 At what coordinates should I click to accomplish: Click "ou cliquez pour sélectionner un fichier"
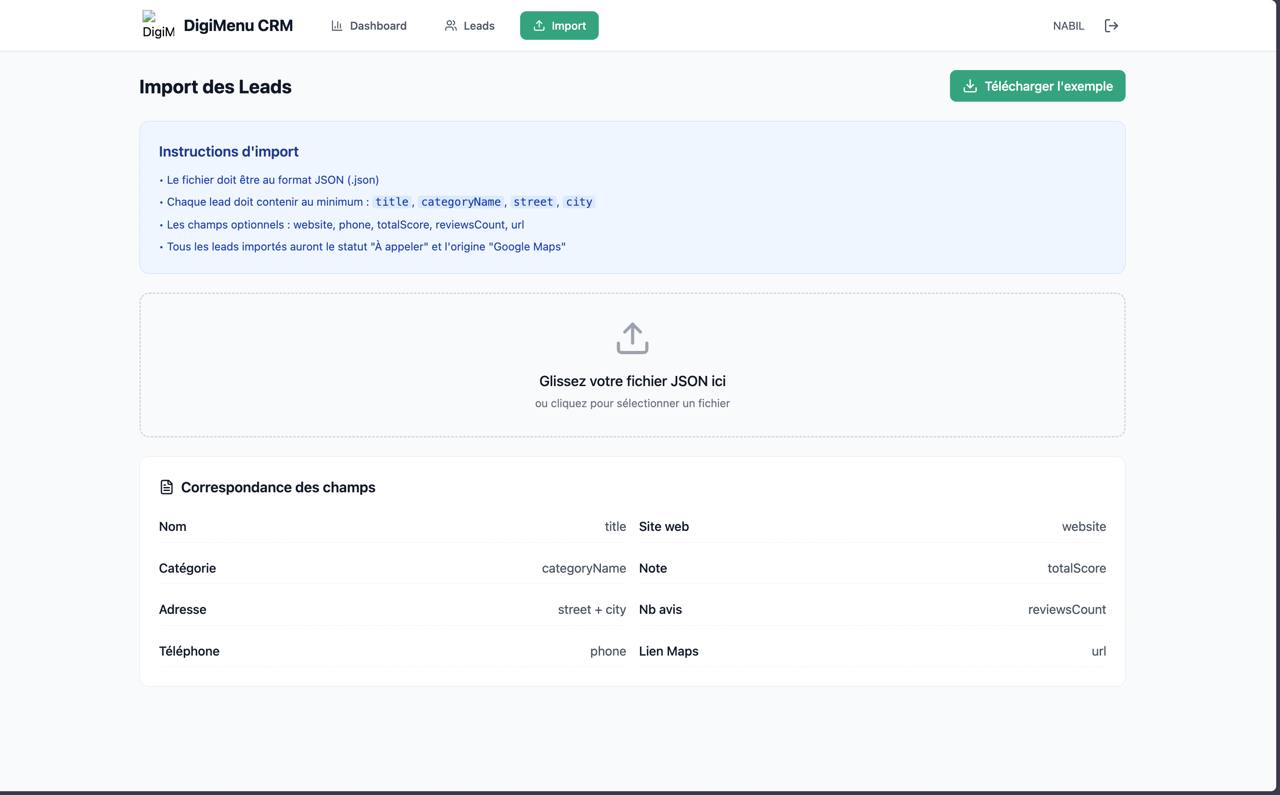click(632, 403)
